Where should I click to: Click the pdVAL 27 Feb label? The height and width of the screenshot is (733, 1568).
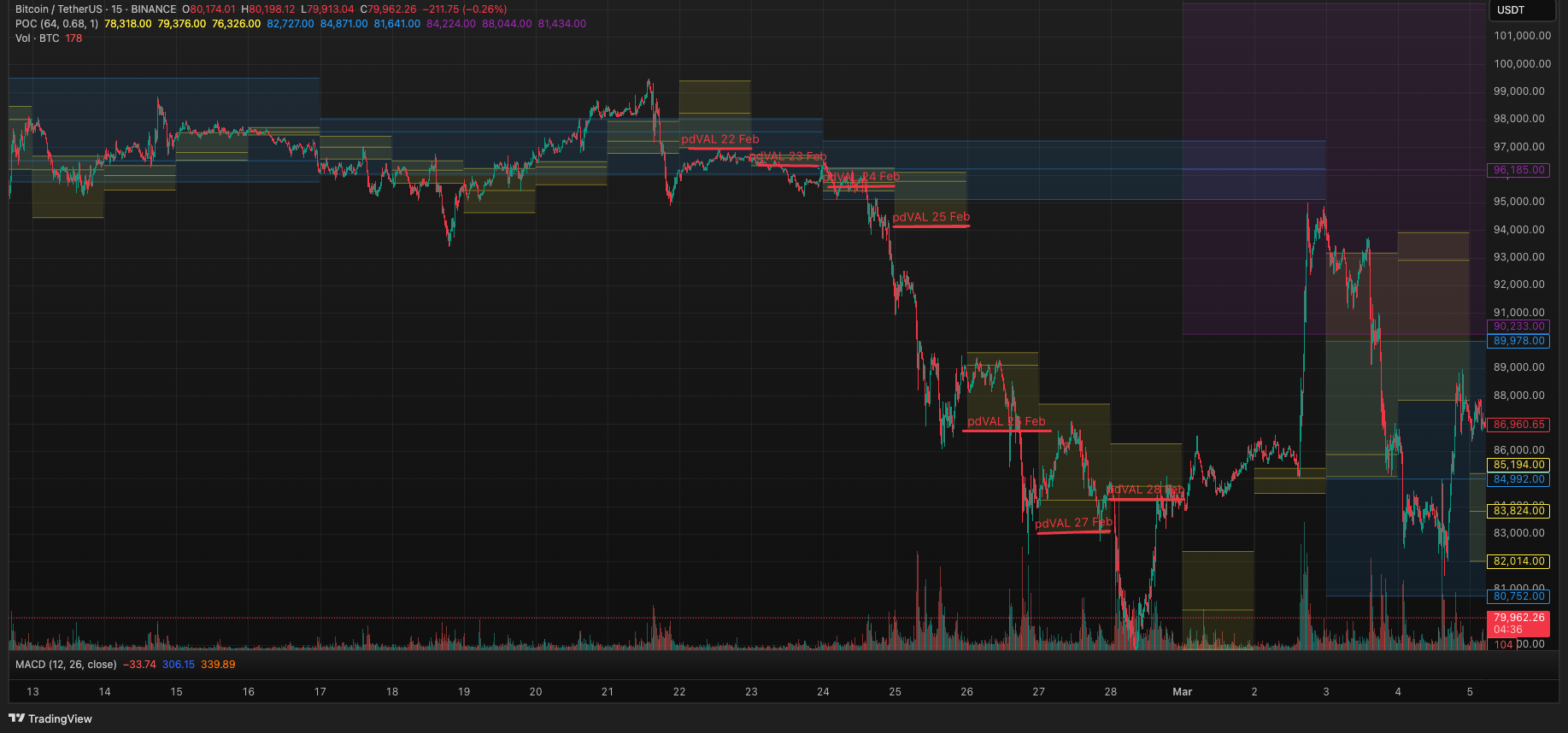(1074, 523)
